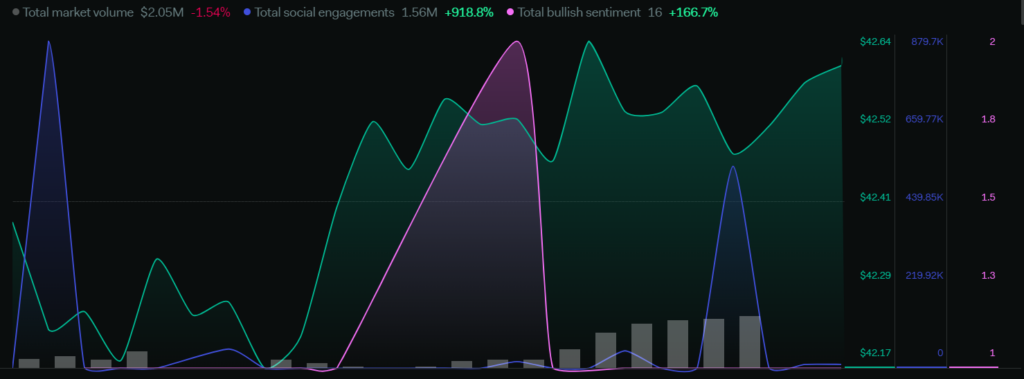Click the '2' sentiment axis label
Viewport: 1024px width, 379px height.
tap(992, 42)
